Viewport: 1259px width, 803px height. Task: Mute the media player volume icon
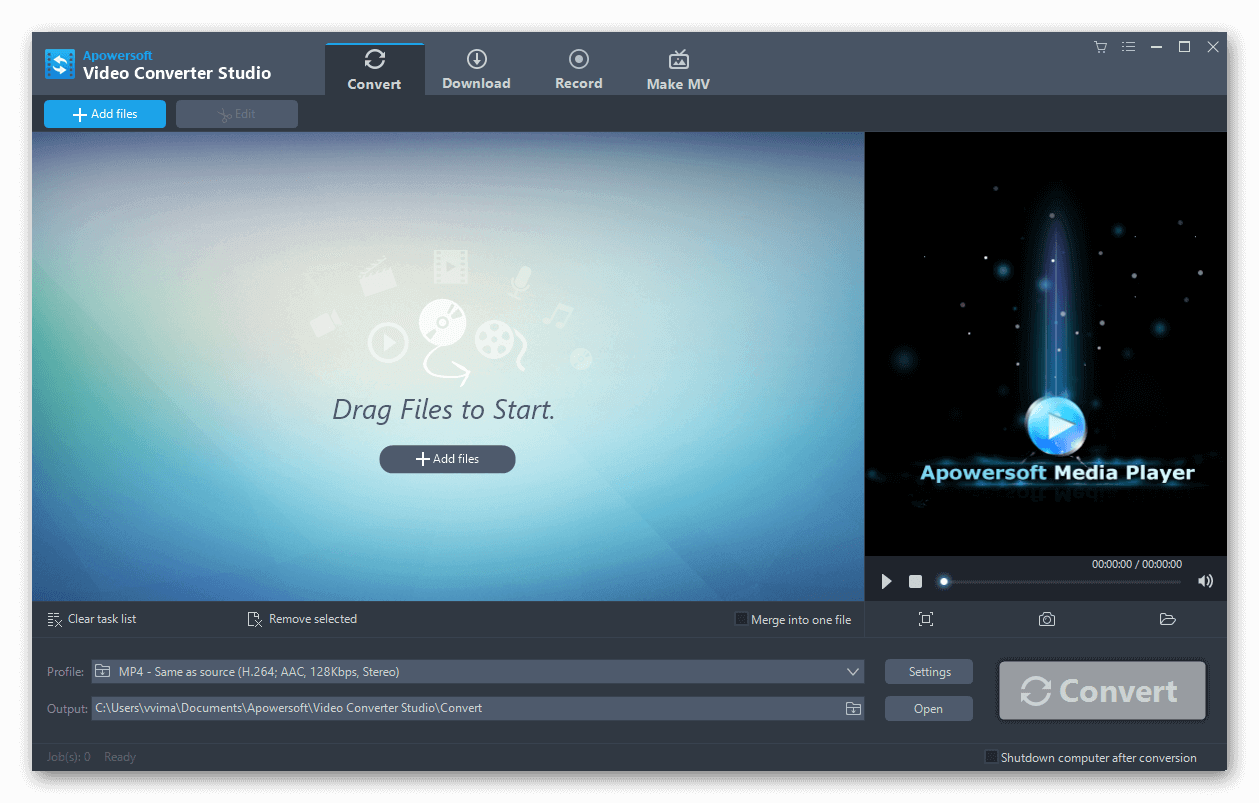[1205, 581]
